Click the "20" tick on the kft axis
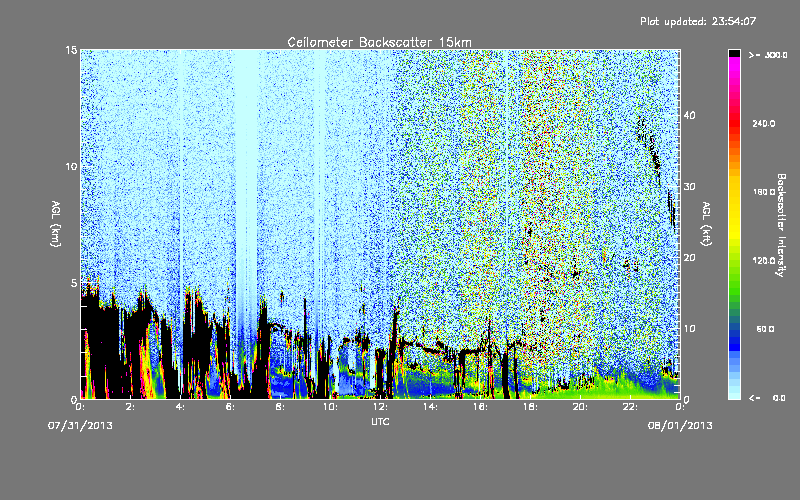Viewport: 800px width, 500px height. click(689, 257)
